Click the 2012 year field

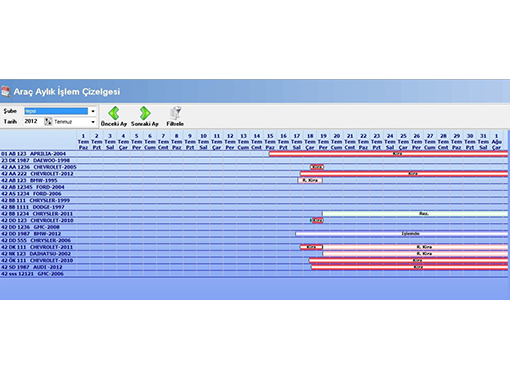[34, 122]
